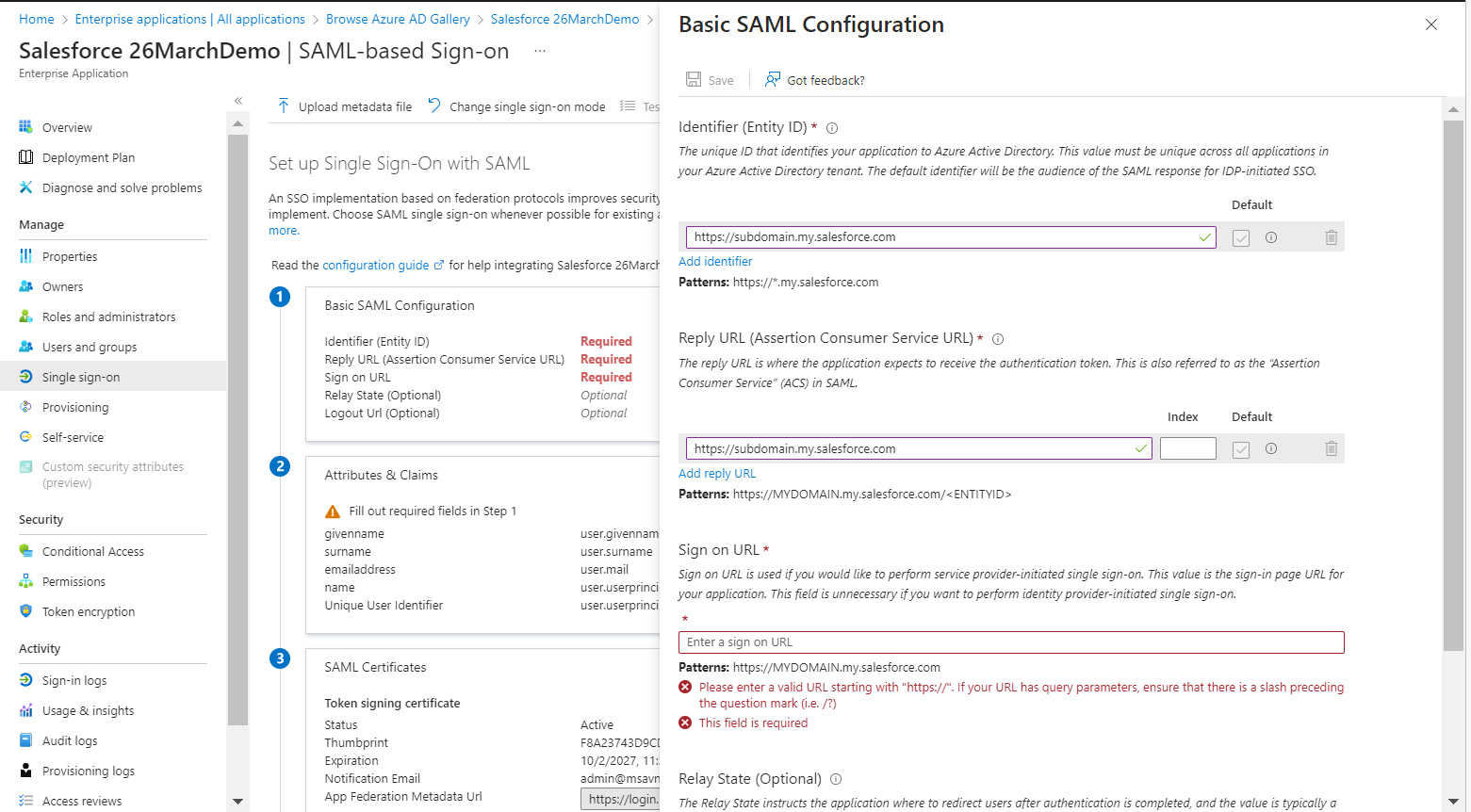Click the Save disk icon

tap(694, 79)
